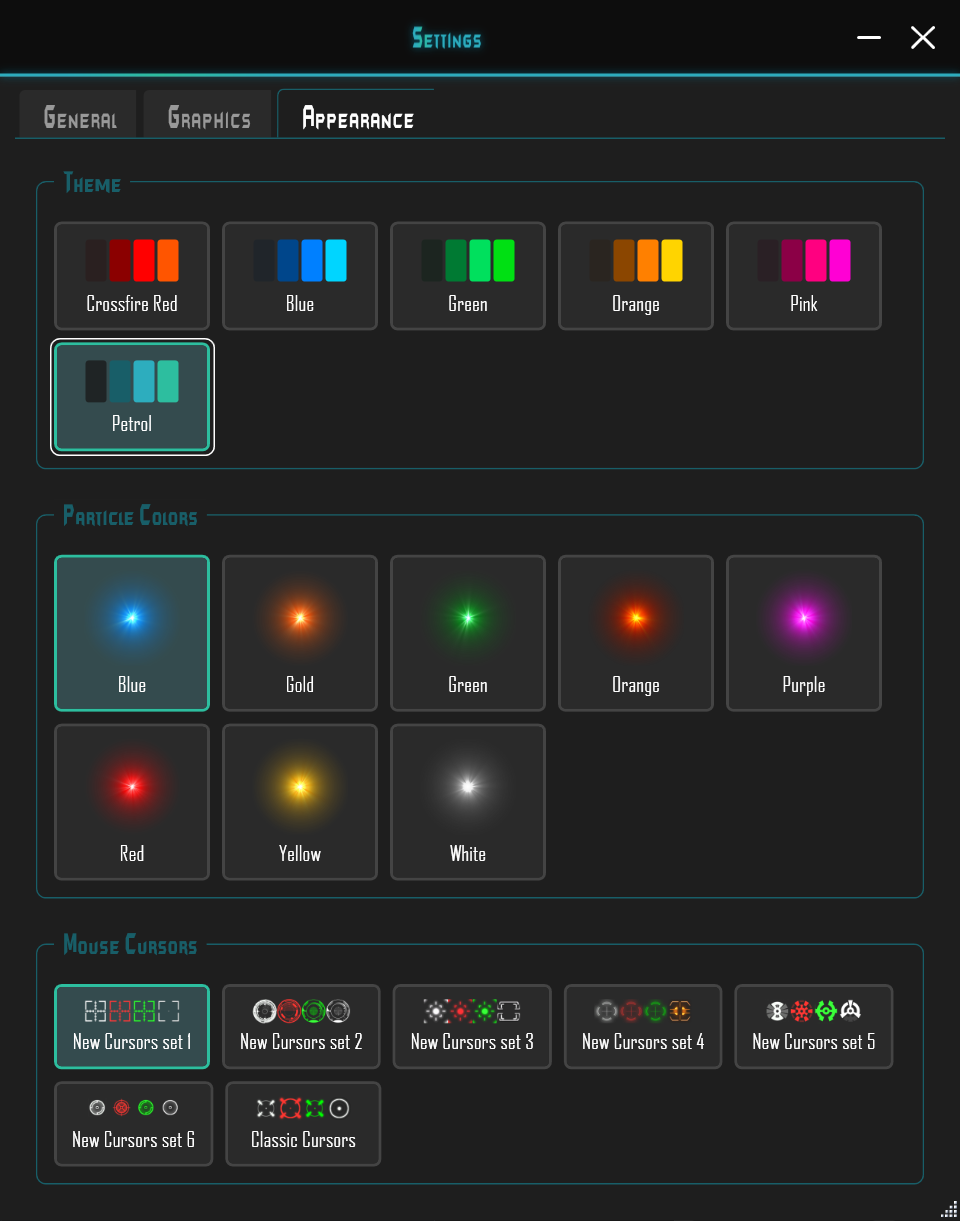The image size is (960, 1221).
Task: Choose Blue particle color
Action: [132, 633]
